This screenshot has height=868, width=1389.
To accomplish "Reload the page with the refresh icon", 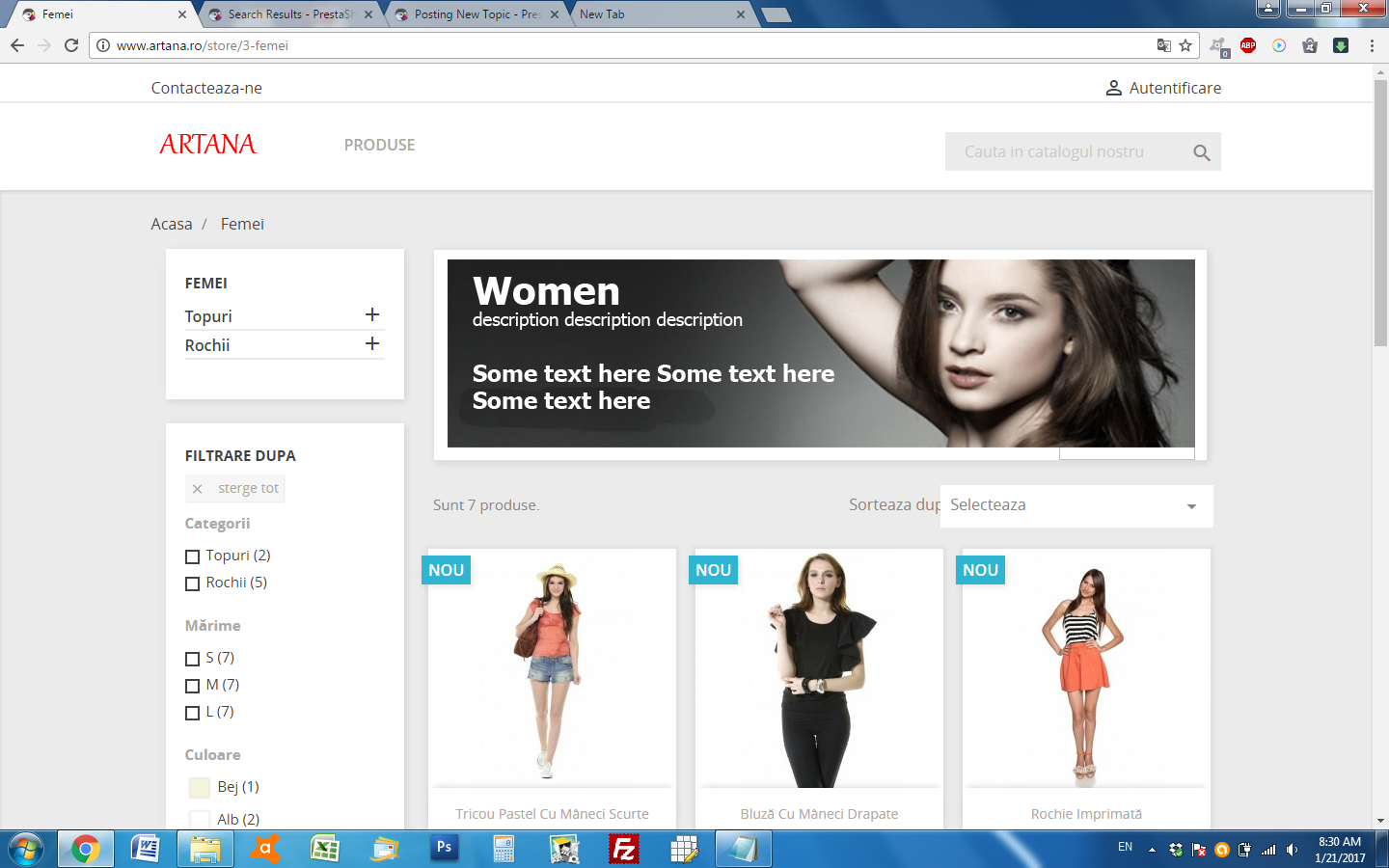I will pyautogui.click(x=71, y=45).
